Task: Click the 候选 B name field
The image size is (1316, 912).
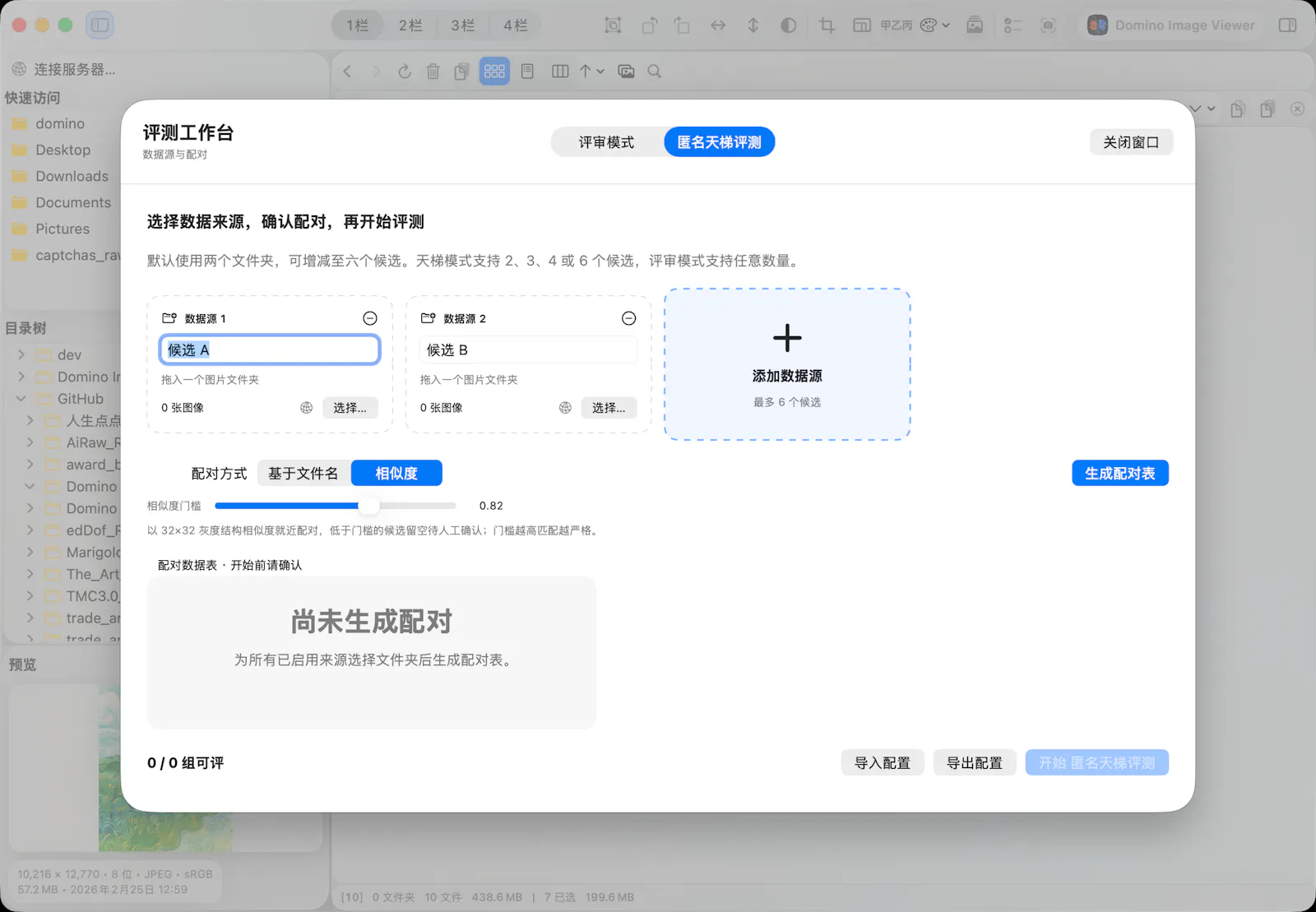Action: coord(529,350)
